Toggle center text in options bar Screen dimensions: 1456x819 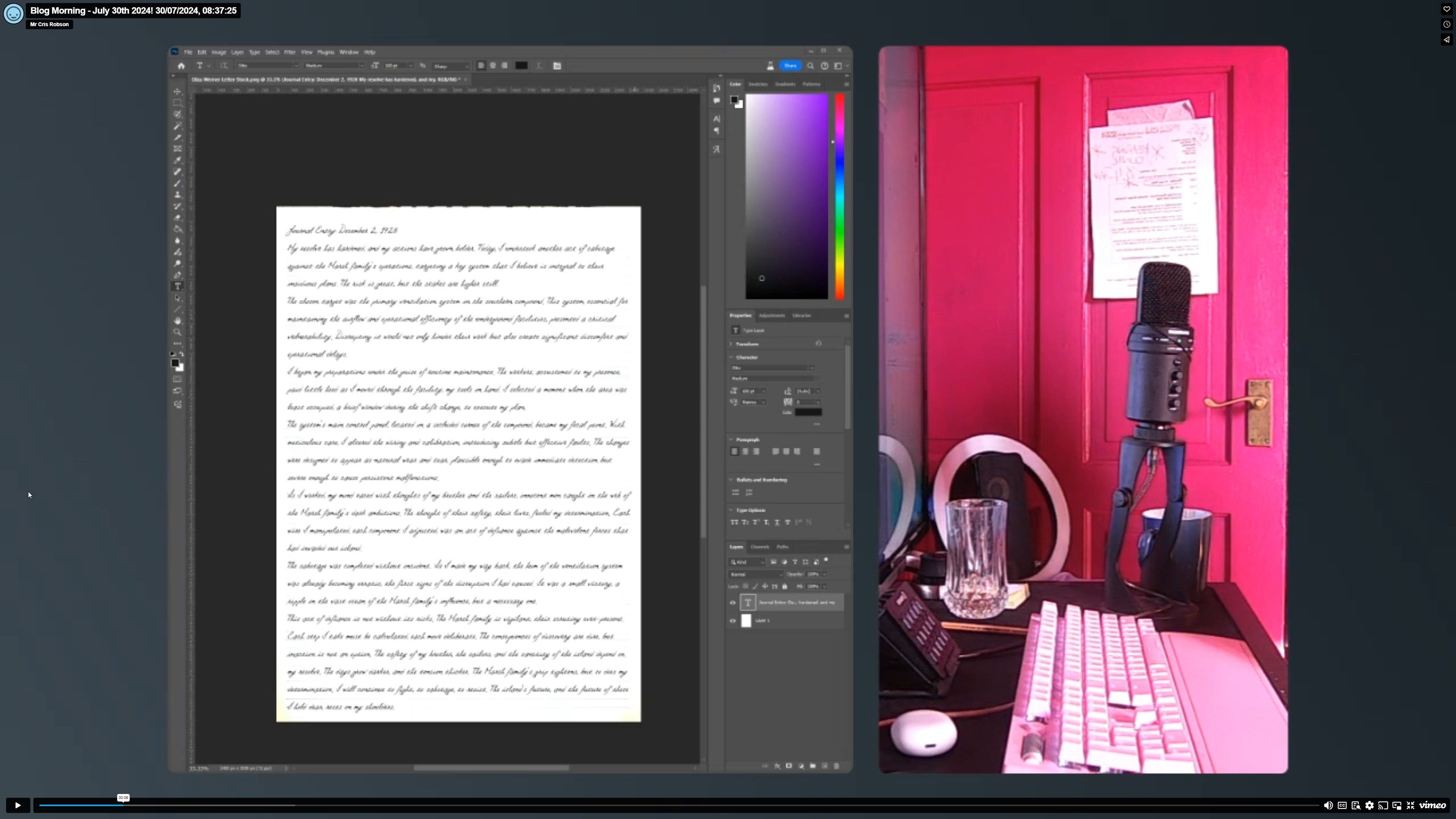click(493, 66)
